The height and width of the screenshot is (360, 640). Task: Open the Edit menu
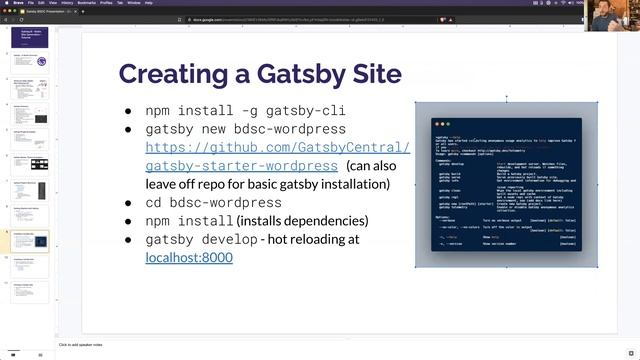[x=41, y=2]
